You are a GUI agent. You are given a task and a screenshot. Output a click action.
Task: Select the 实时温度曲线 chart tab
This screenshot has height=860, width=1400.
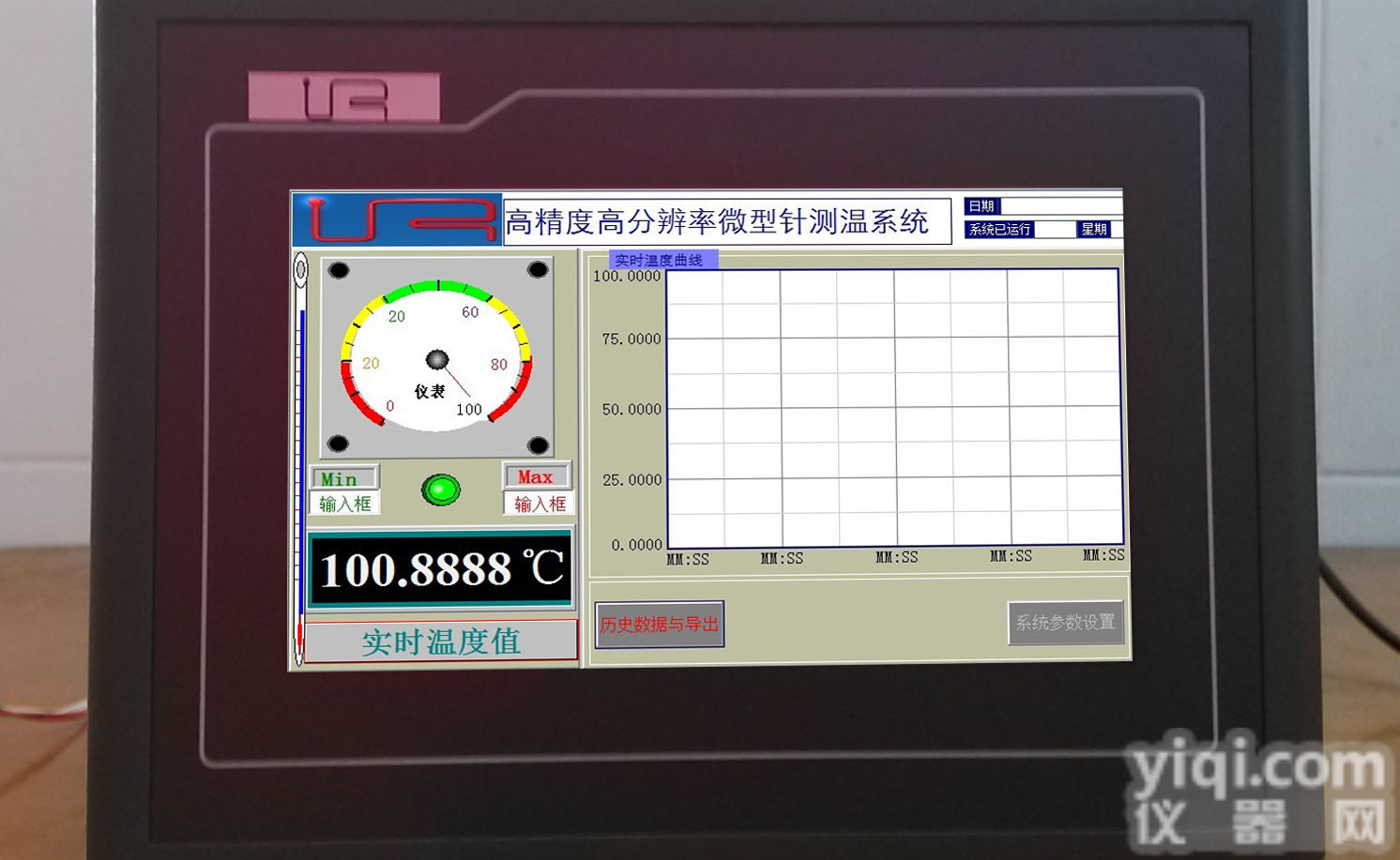click(x=662, y=260)
